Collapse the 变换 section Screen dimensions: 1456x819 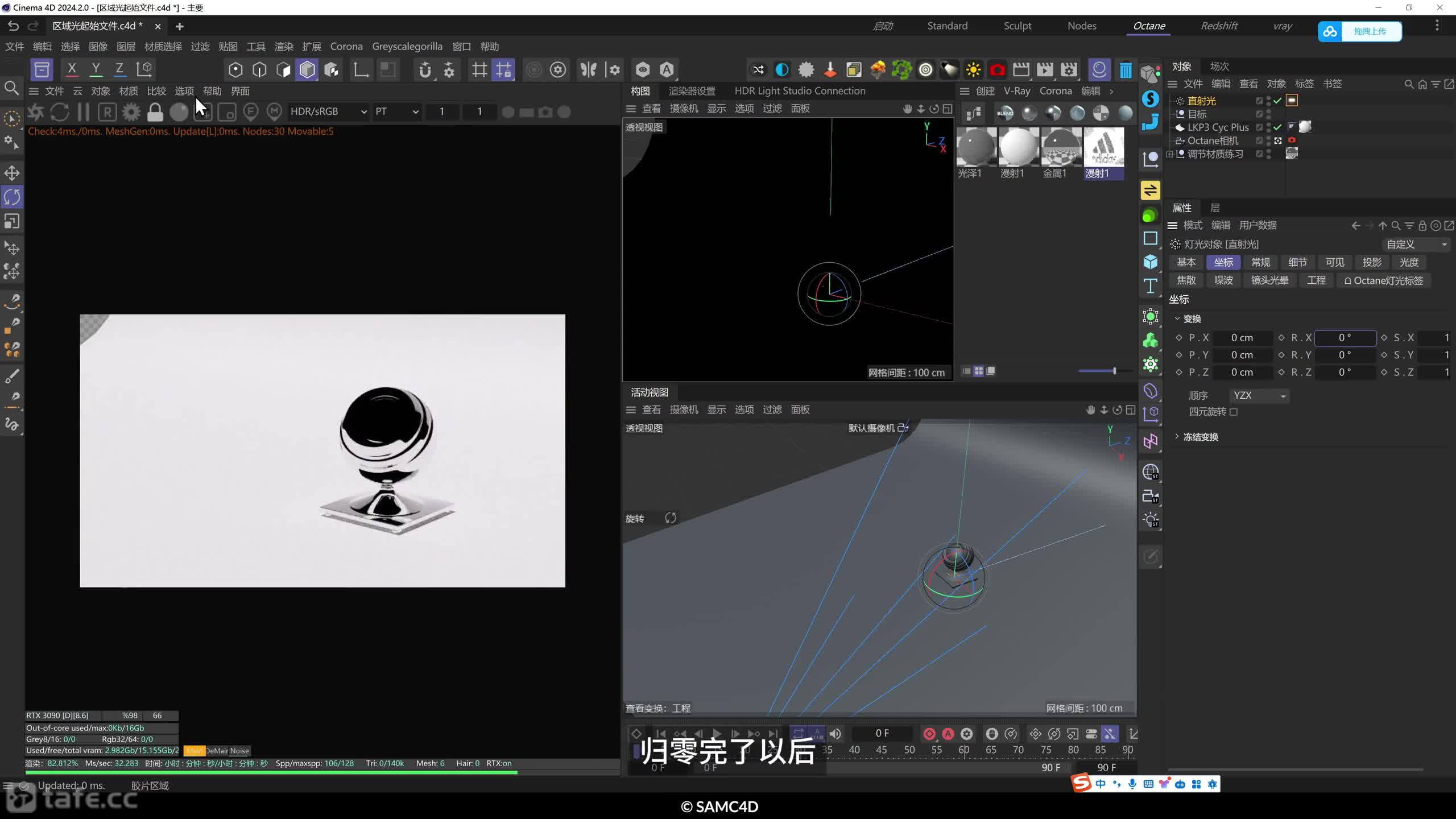[1177, 318]
